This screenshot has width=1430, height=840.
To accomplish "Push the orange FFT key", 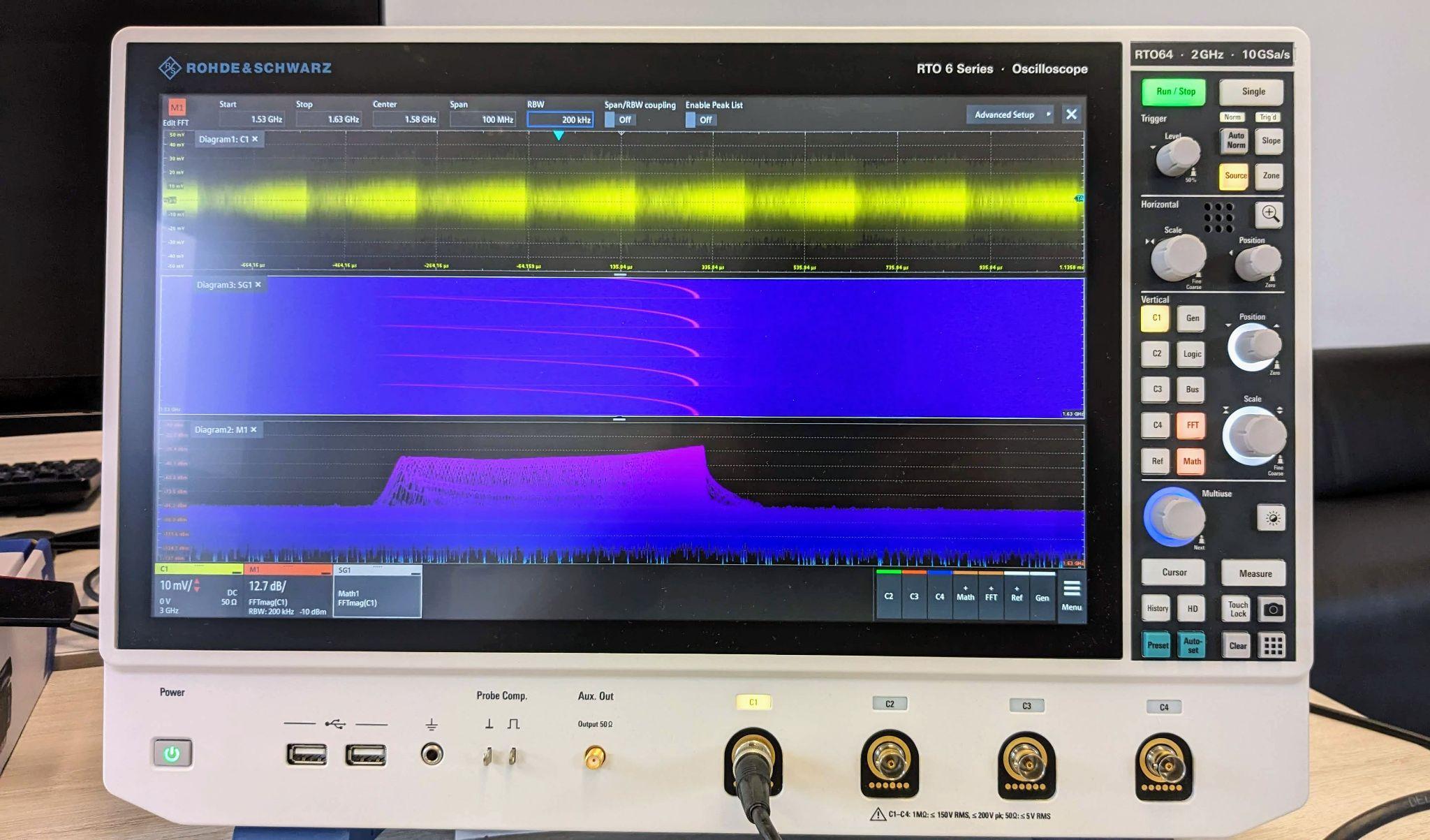I will 1192,425.
